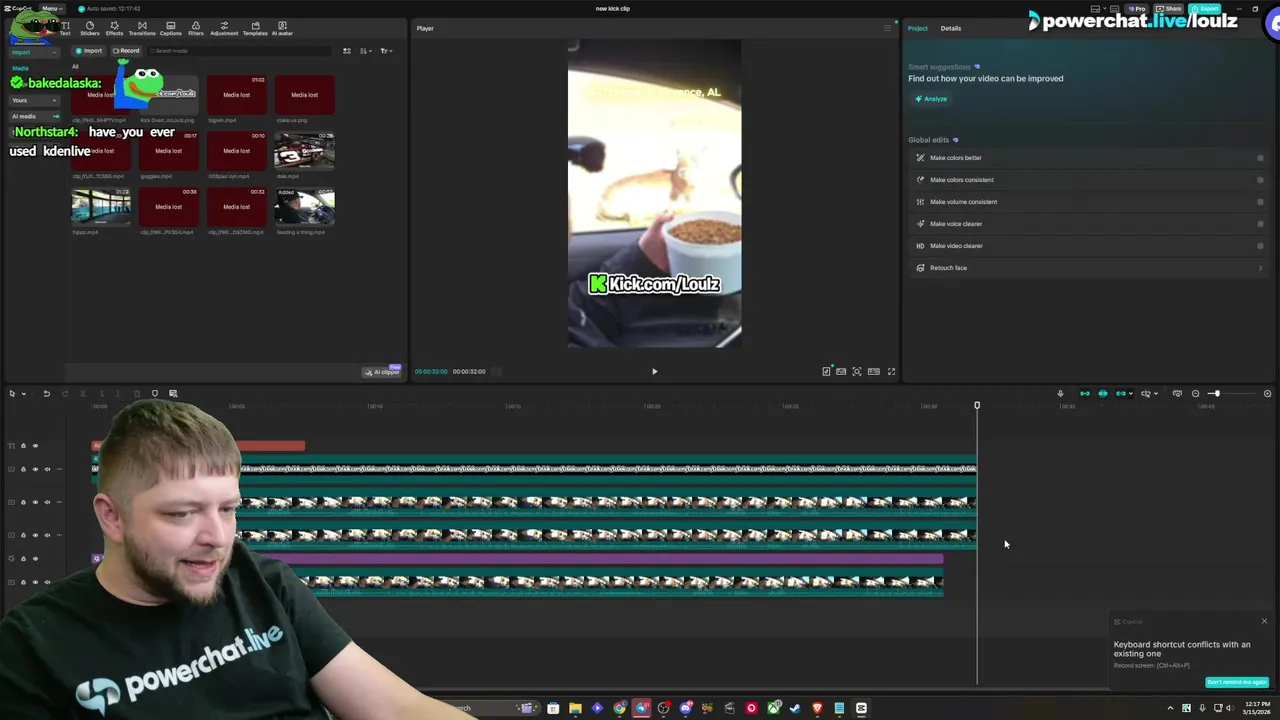The width and height of the screenshot is (1280, 720).
Task: Click the media view layout icon beside search
Action: [x=347, y=51]
